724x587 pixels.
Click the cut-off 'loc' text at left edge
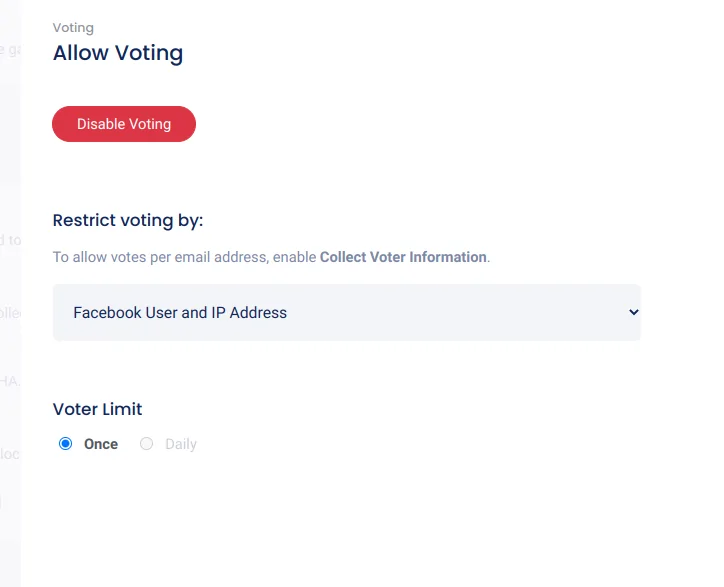click(x=10, y=452)
